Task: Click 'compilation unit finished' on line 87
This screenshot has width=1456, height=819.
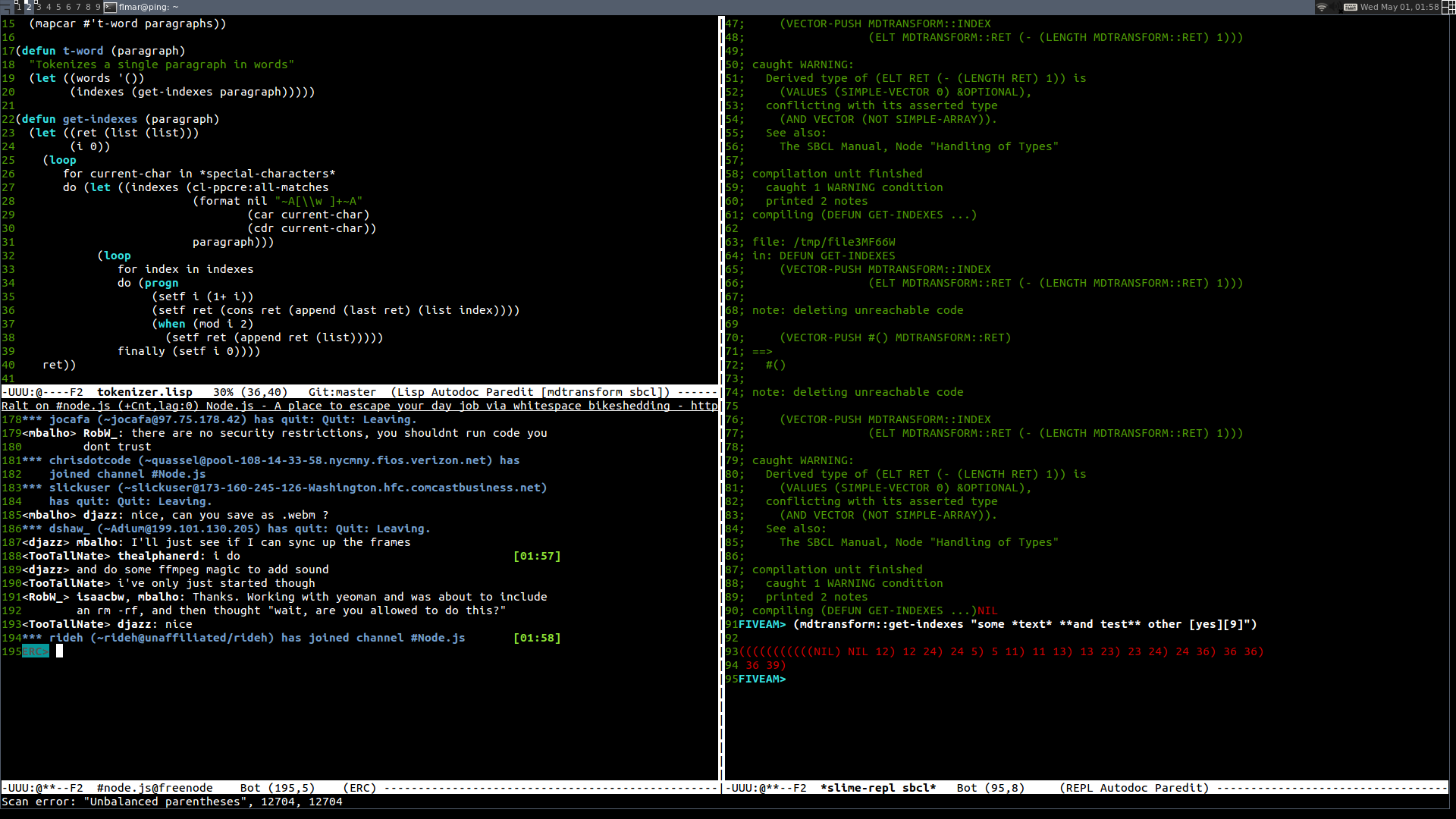Action: [x=837, y=570]
